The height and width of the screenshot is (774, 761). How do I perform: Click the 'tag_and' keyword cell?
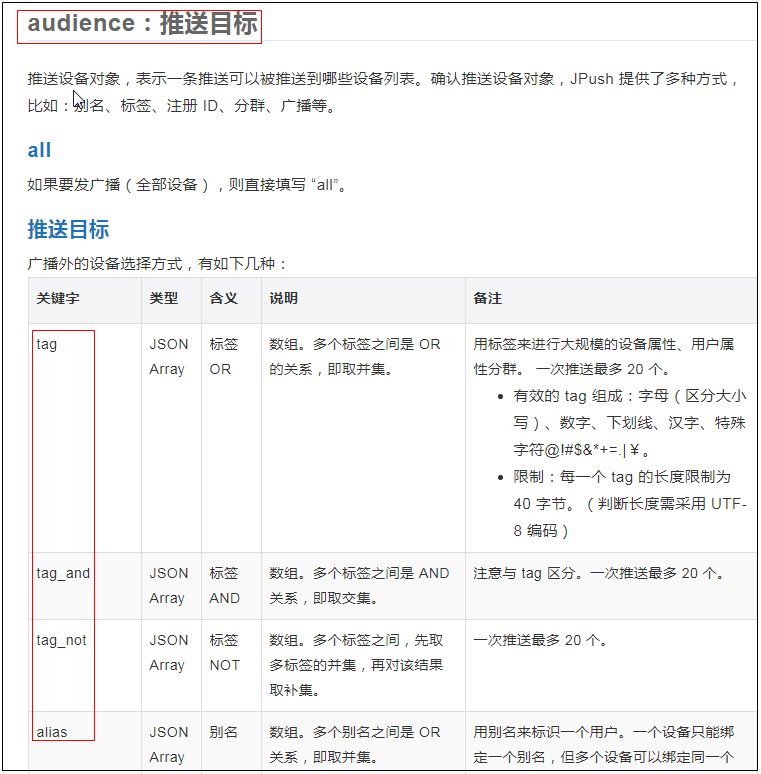[x=63, y=574]
